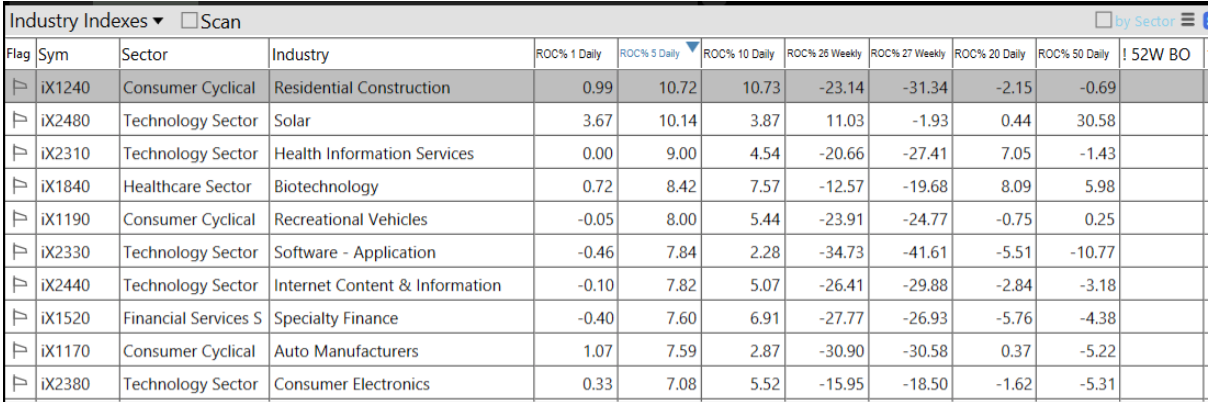Flag the Consumer Electronics row
This screenshot has height=402, width=1210.
pos(18,385)
